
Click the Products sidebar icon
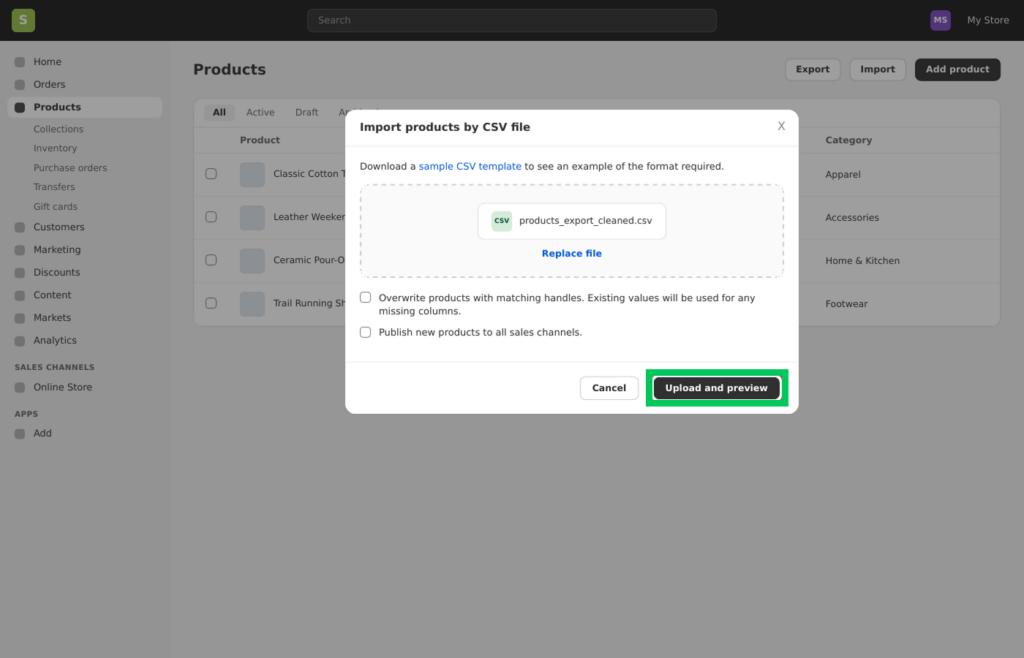pos(20,108)
